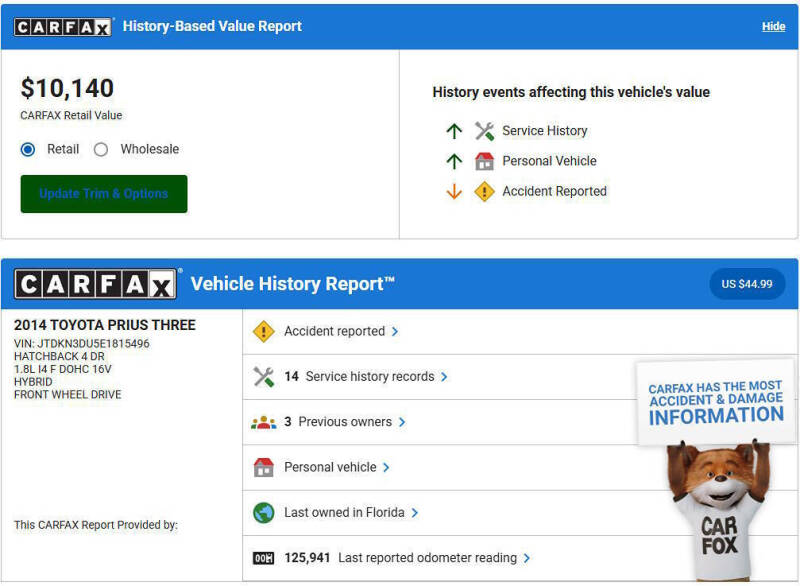Select the Wholesale radio button

[x=101, y=149]
